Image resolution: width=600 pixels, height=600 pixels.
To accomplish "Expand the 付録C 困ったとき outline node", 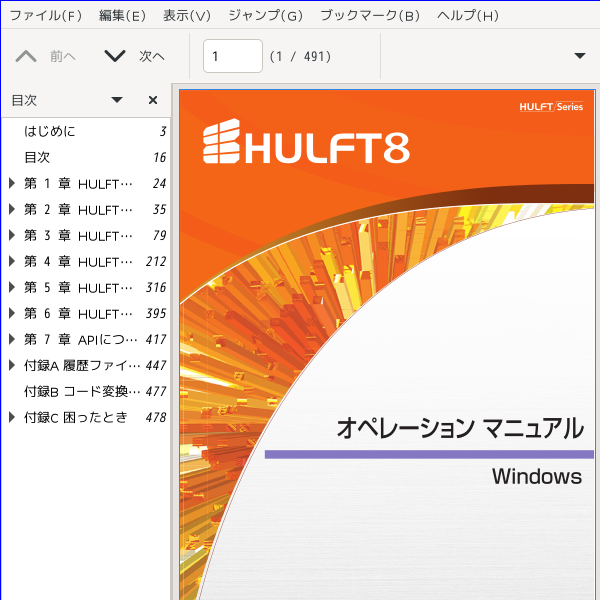I will [12, 417].
